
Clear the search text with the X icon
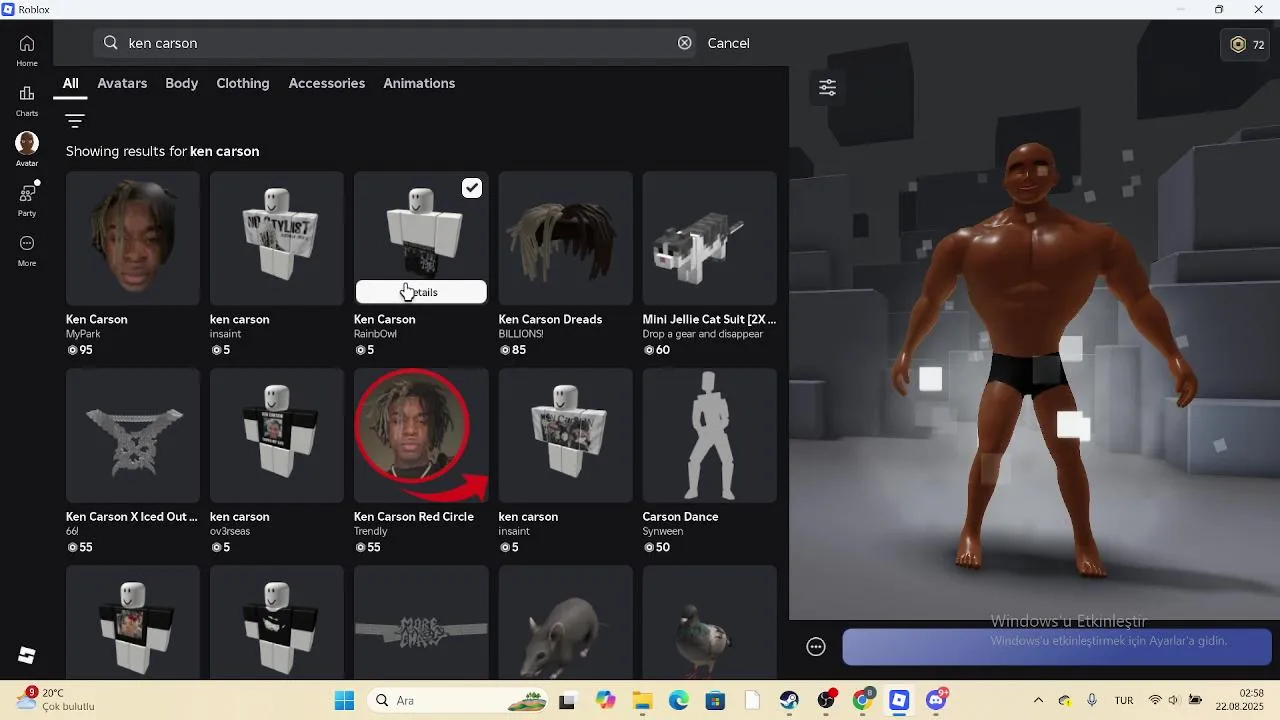685,43
